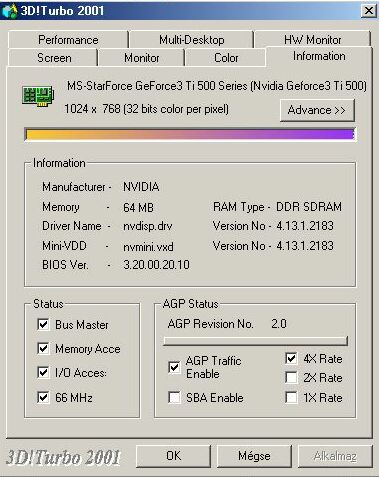Switch to the Performance tab
The image size is (379, 477).
tap(68, 40)
